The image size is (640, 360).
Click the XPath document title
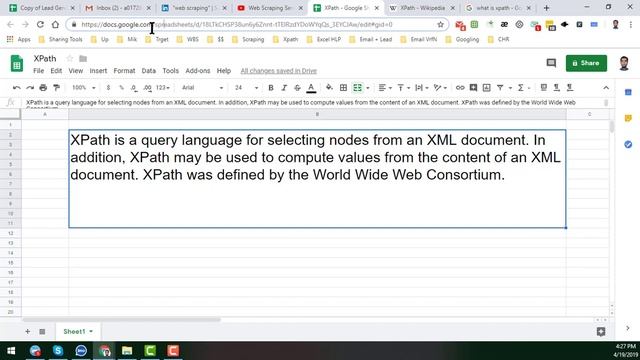point(45,58)
